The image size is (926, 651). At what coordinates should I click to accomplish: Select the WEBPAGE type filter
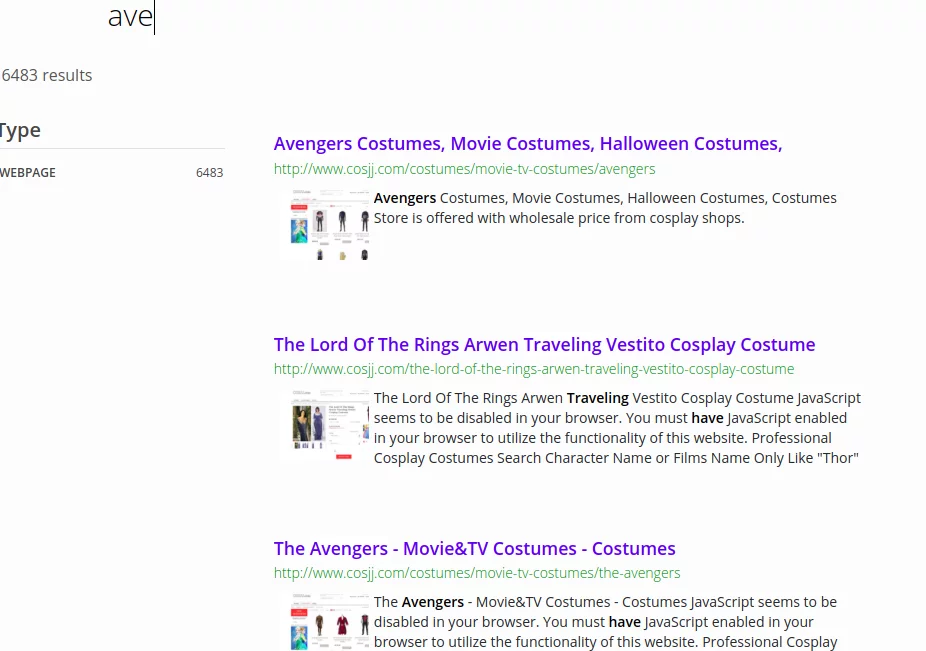[28, 173]
